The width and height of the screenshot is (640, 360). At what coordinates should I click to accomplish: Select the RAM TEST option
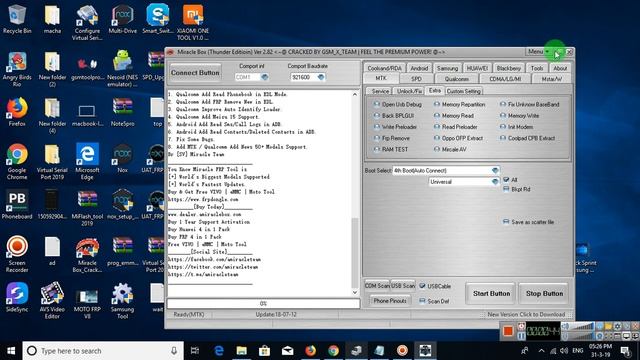[x=391, y=149]
